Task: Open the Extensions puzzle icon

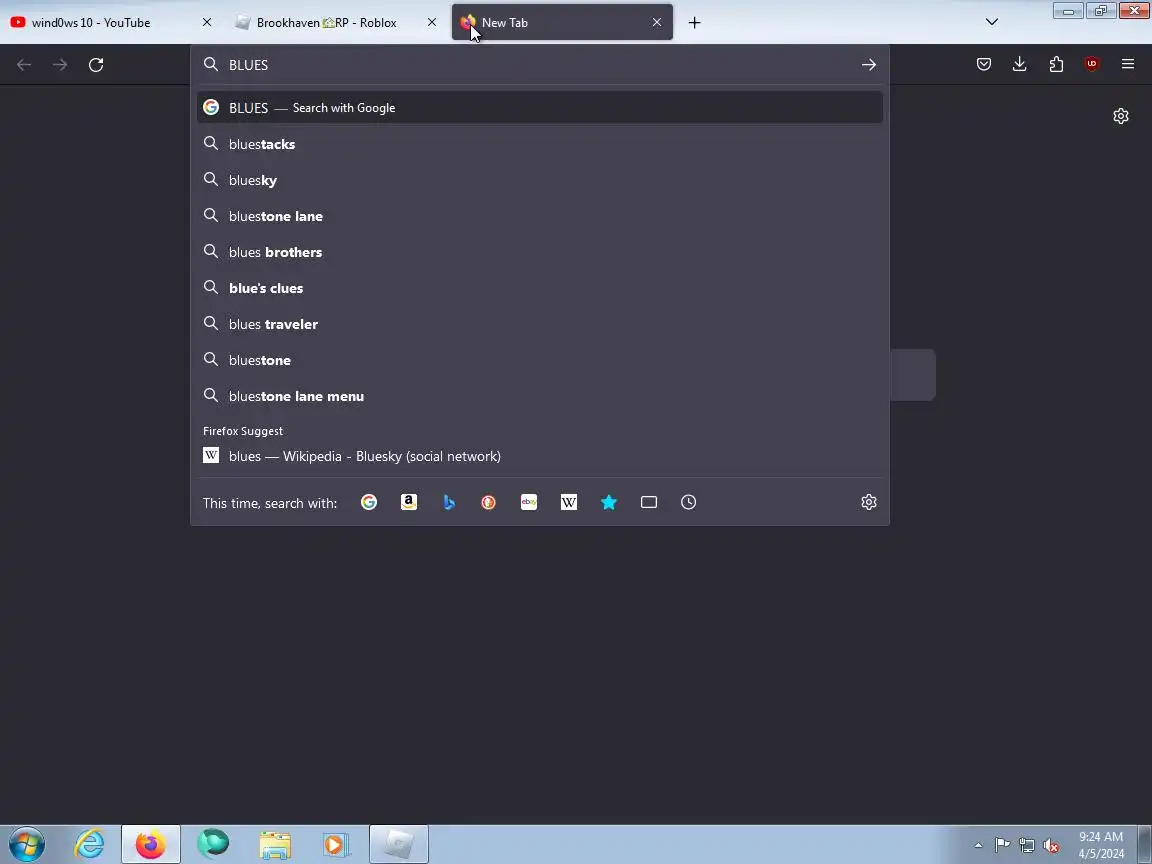Action: click(x=1056, y=65)
